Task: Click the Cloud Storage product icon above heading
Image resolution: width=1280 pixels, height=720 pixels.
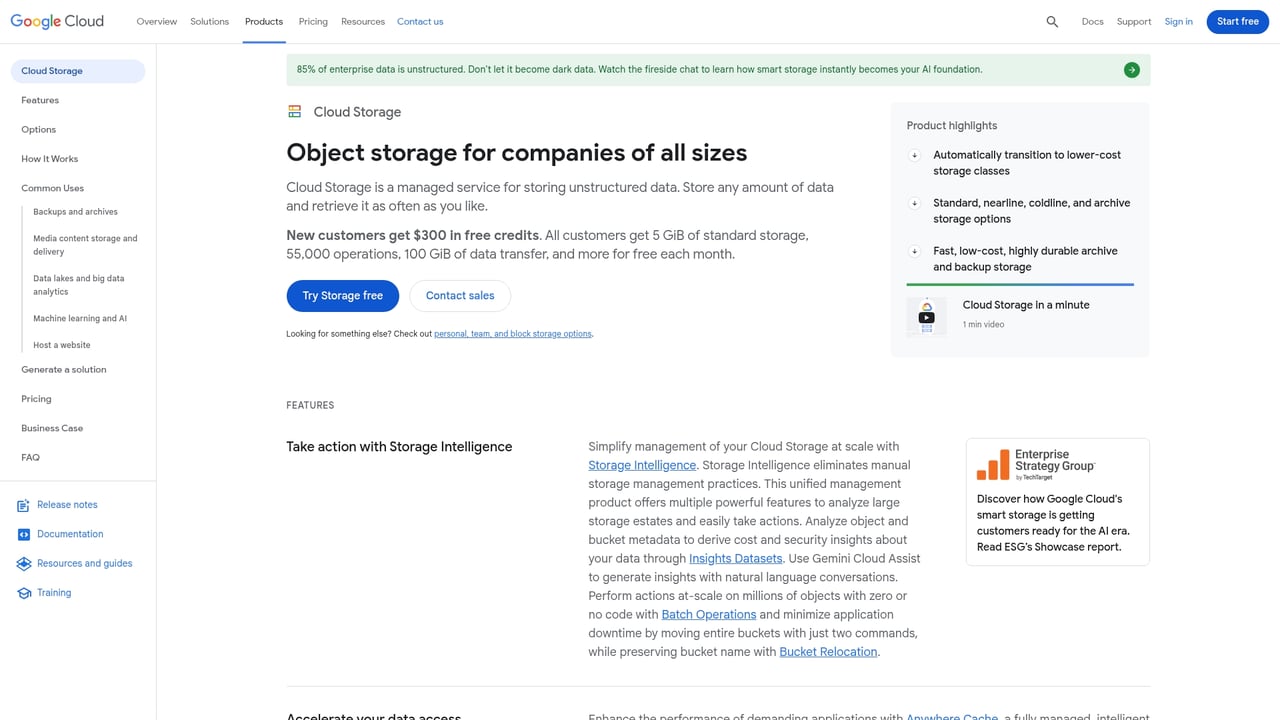Action: (x=294, y=111)
